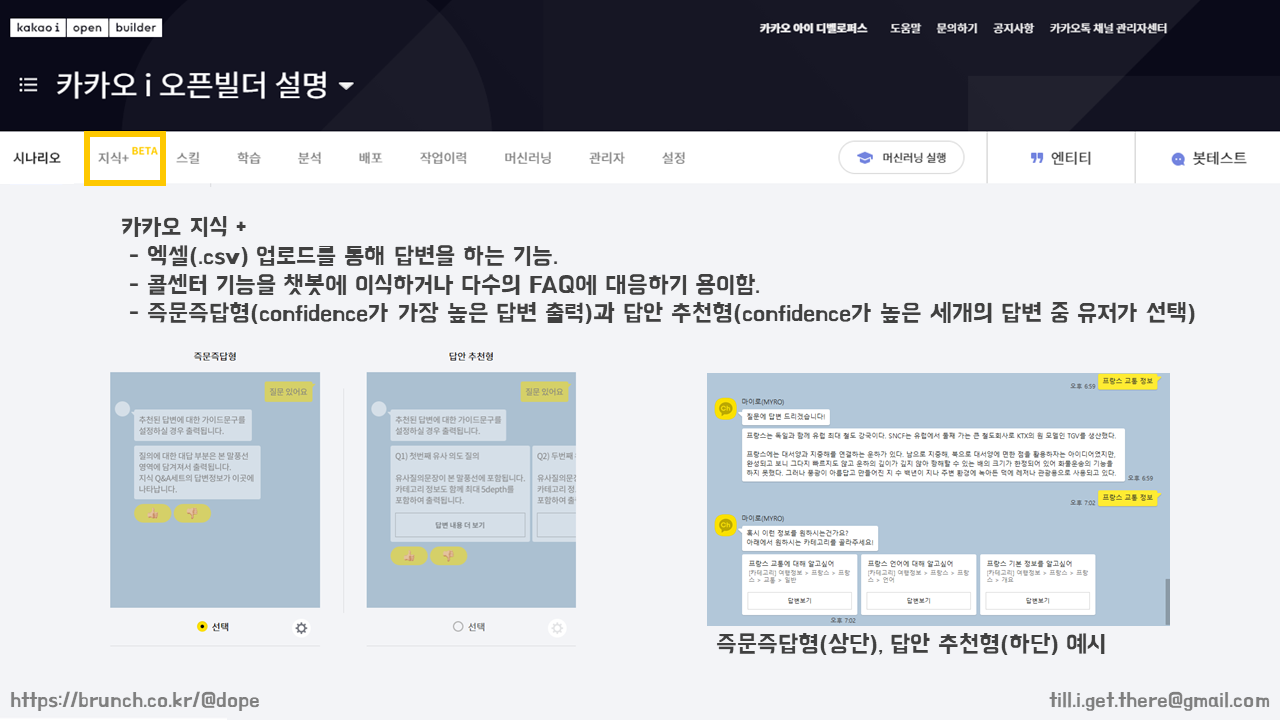This screenshot has width=1280, height=720.
Task: Click the quote icon for 엔티티
Action: pos(1037,158)
